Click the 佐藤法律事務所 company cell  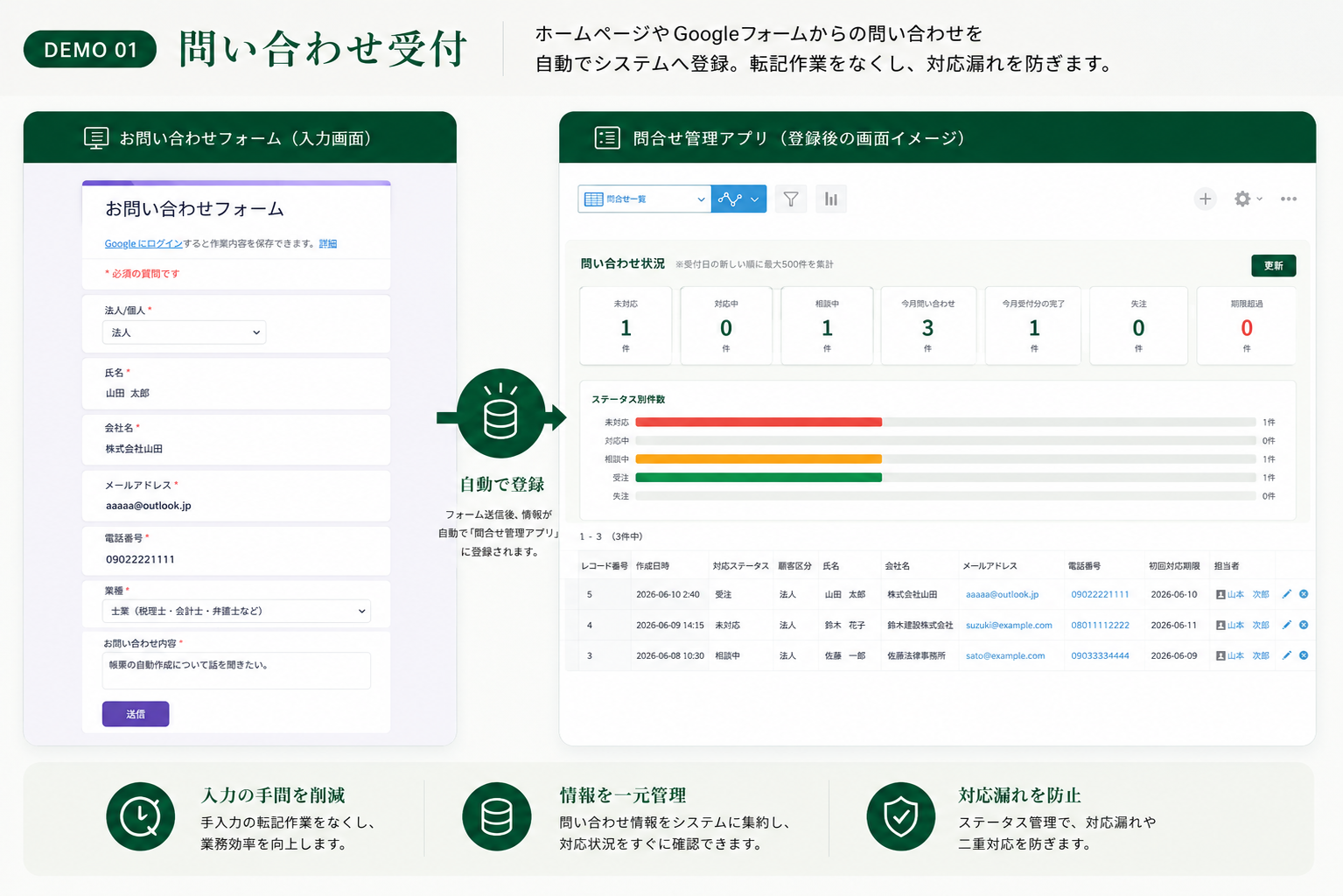coord(916,655)
